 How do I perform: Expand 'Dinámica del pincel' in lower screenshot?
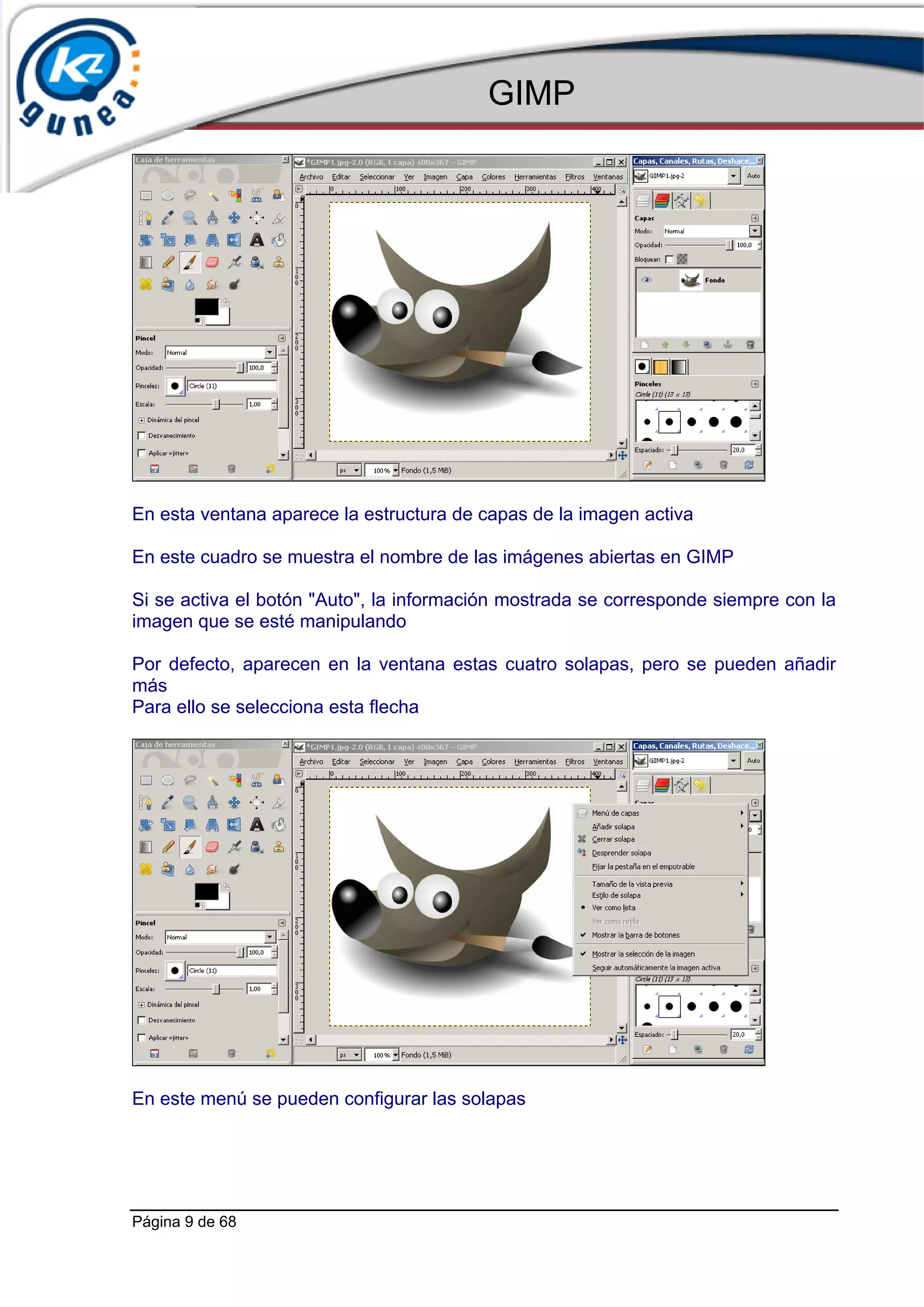tap(141, 1005)
